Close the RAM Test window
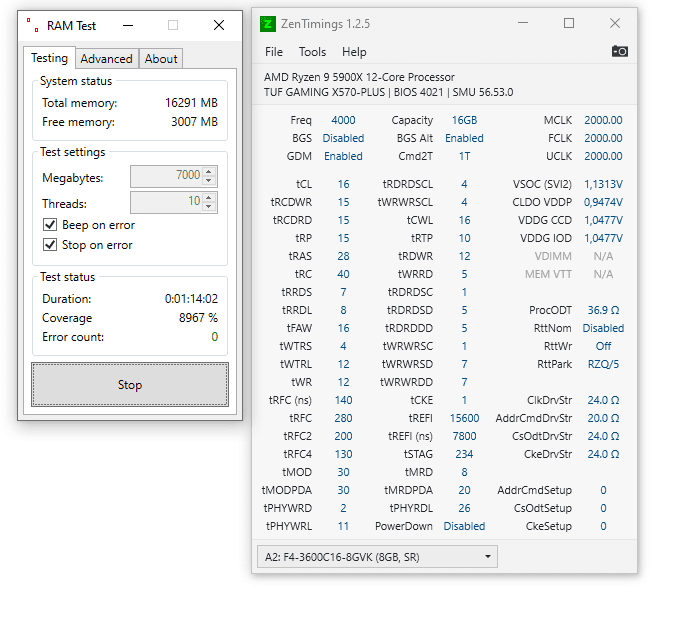The height and width of the screenshot is (631, 686). pyautogui.click(x=219, y=25)
